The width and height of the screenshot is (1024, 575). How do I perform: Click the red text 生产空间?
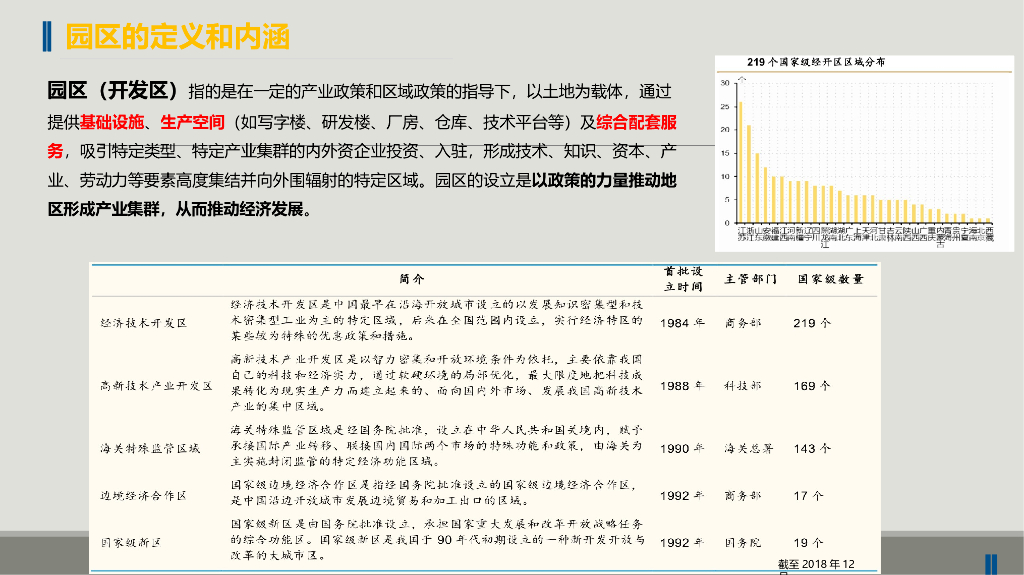(192, 123)
